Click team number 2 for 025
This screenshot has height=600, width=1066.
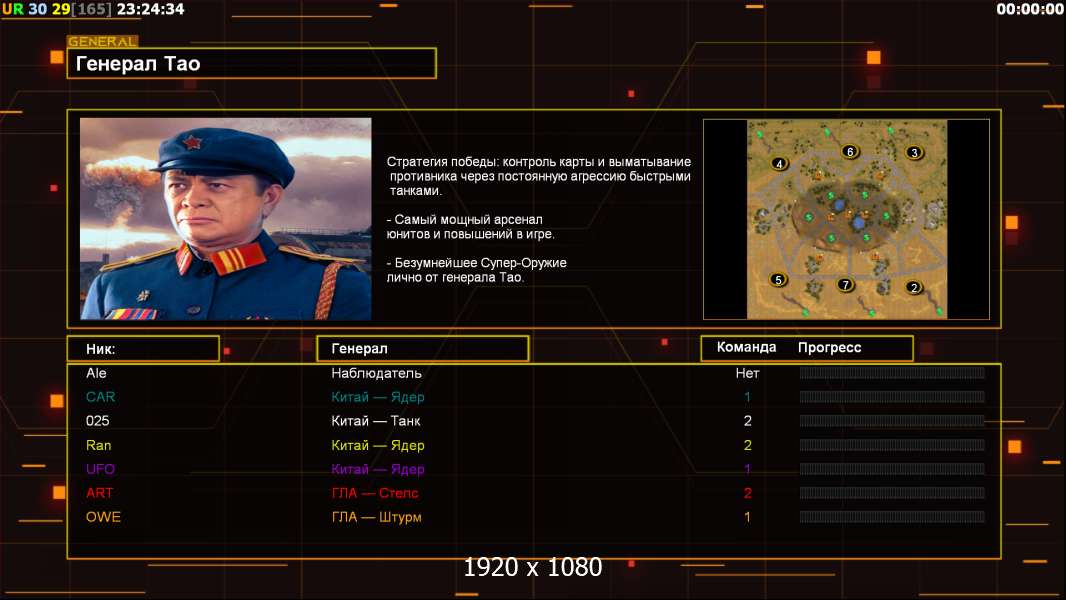[x=747, y=421]
